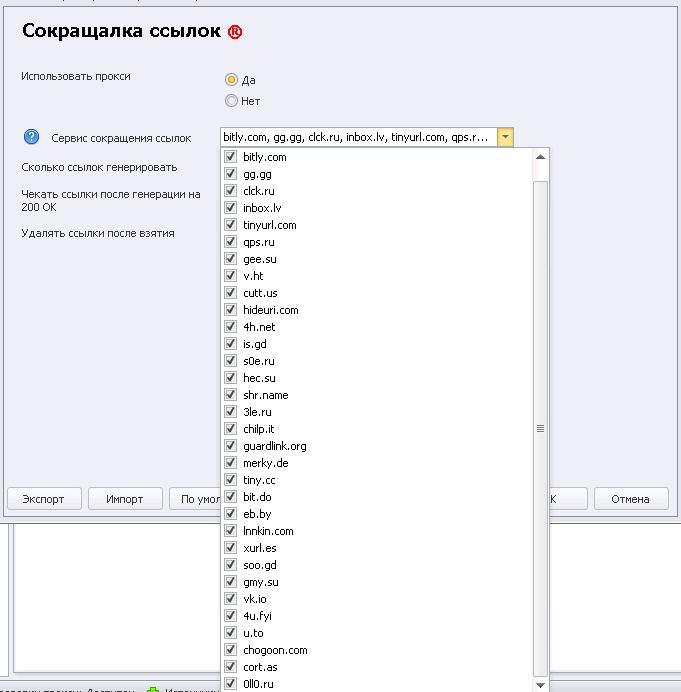
Task: Uncheck the qps.ru checkbox
Action: tap(230, 242)
